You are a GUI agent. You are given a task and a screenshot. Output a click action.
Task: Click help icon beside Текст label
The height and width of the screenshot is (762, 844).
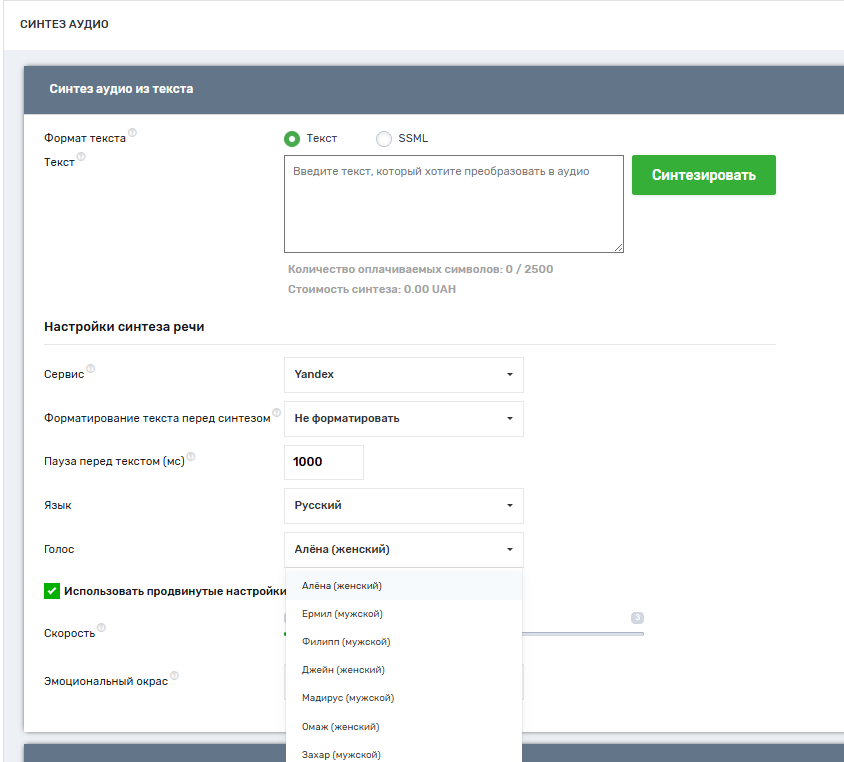(x=81, y=157)
